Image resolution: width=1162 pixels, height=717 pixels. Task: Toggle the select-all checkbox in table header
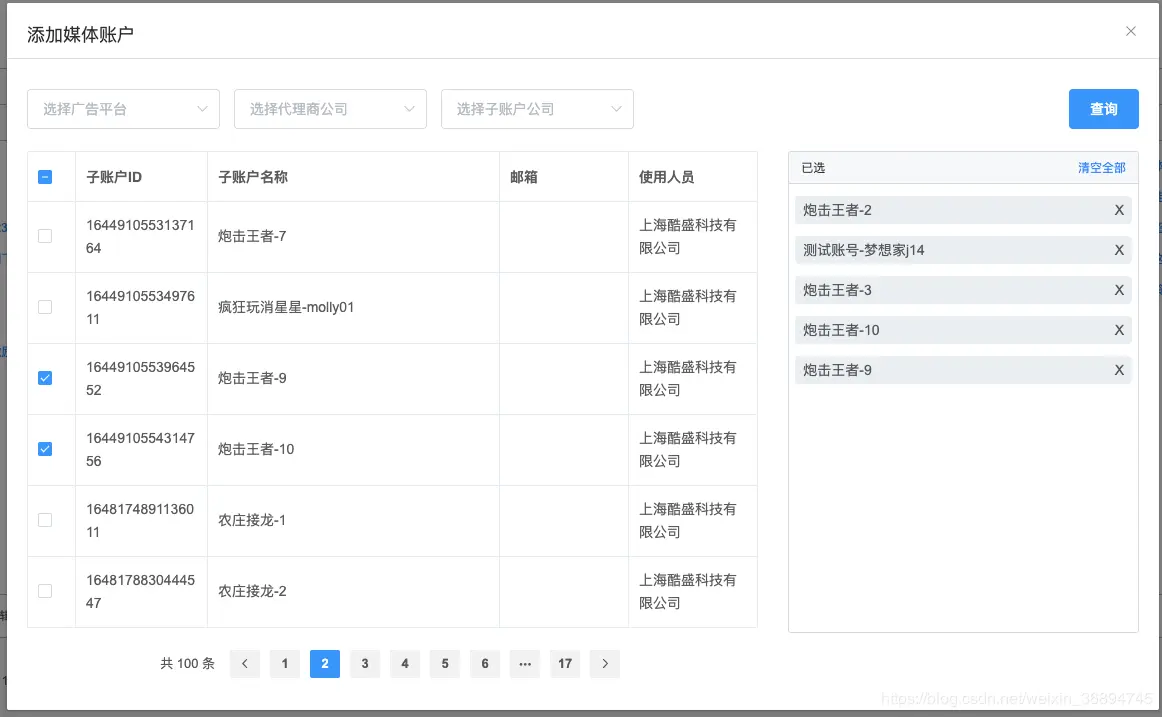[44, 175]
